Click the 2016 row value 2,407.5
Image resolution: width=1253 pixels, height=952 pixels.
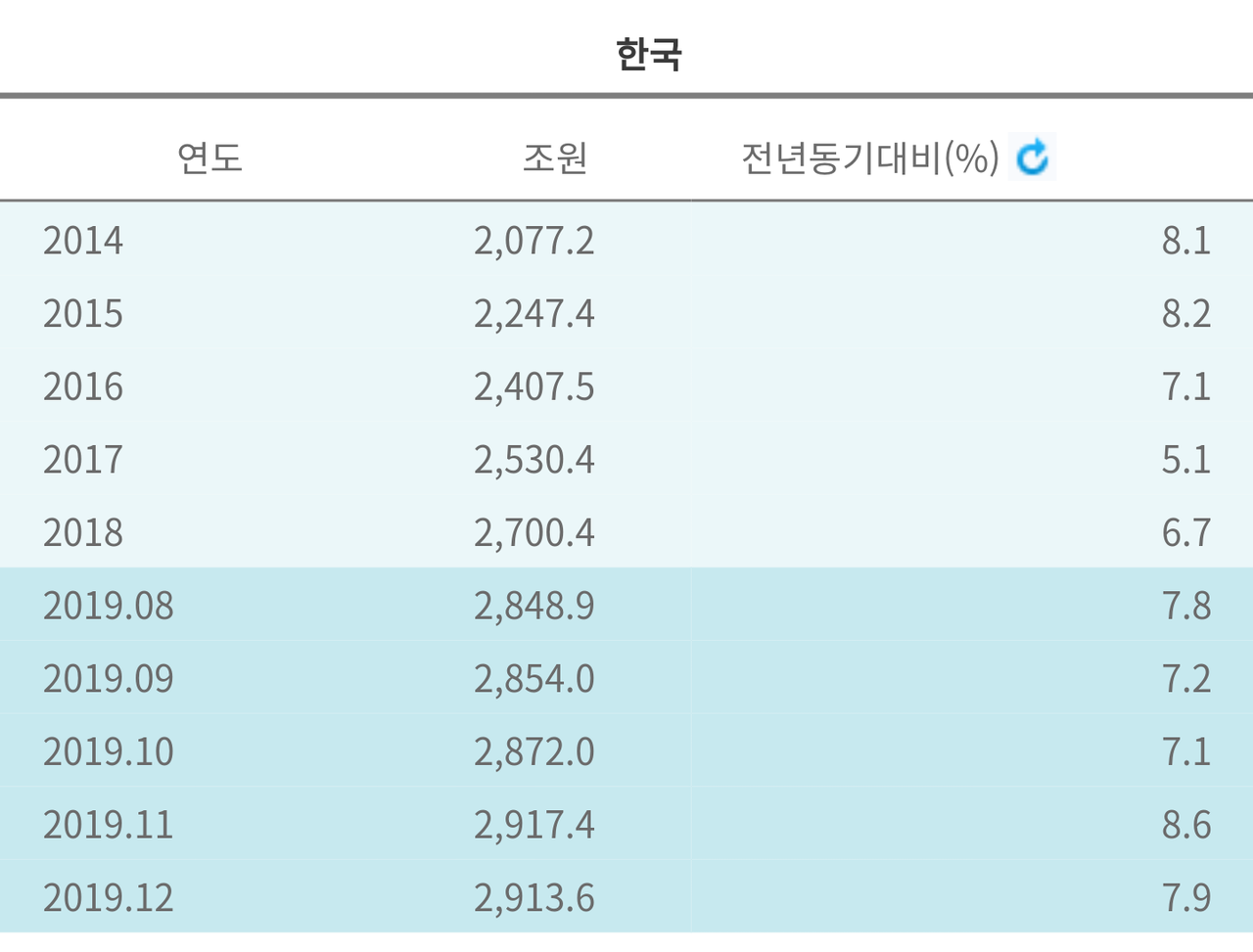(x=534, y=387)
